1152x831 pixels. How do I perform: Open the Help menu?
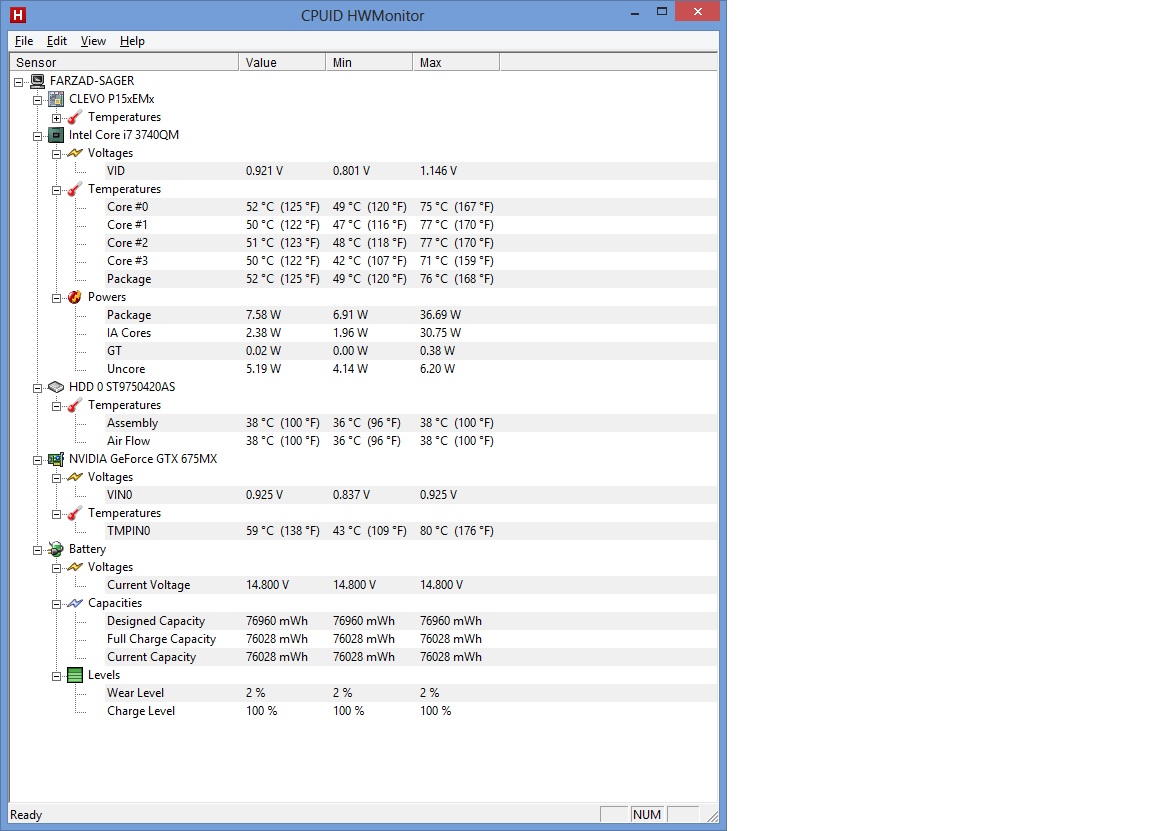132,41
